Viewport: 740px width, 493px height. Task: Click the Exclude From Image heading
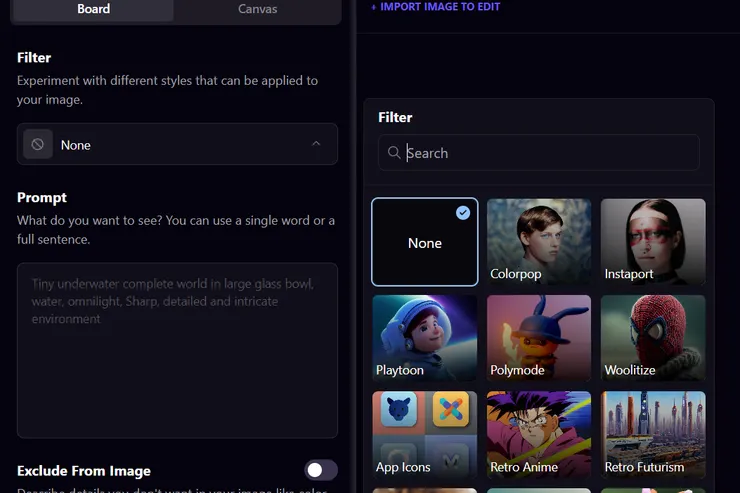(84, 471)
